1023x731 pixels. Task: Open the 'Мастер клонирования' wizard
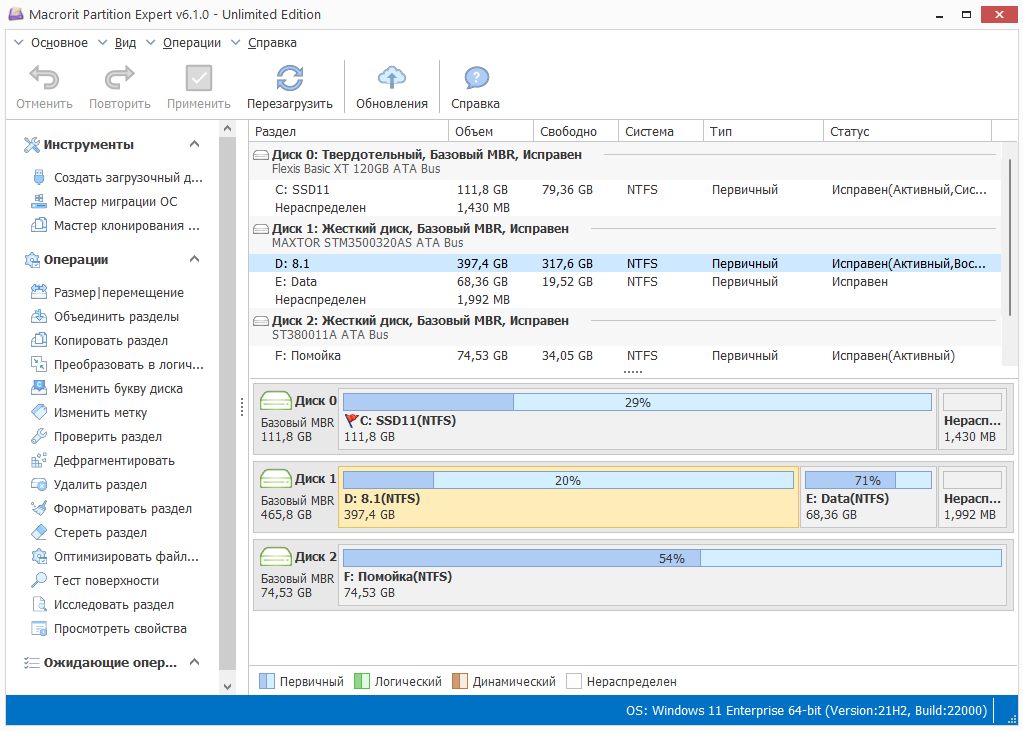click(116, 226)
